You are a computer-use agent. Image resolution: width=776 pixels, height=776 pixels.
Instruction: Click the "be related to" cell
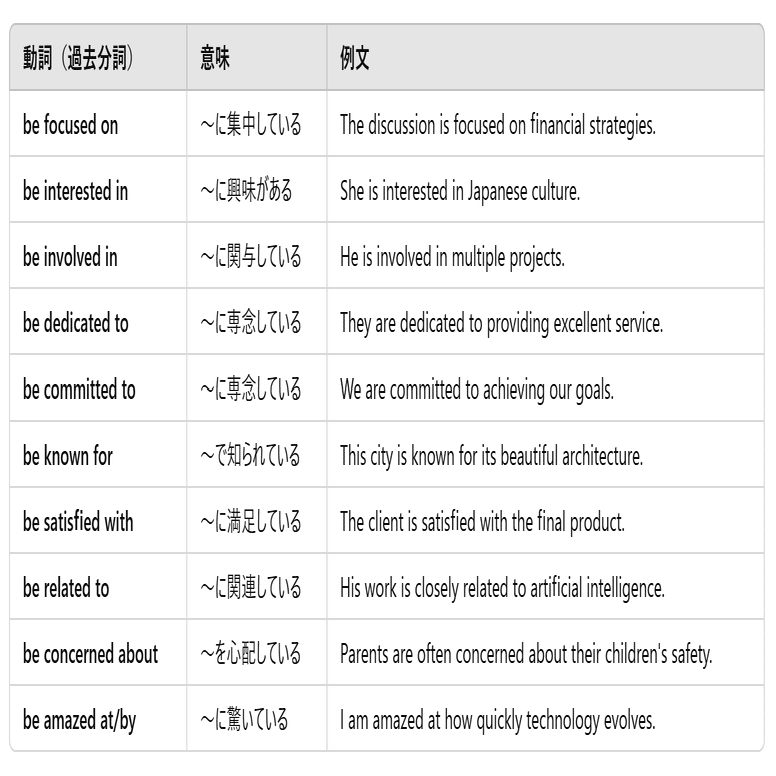click(x=66, y=587)
